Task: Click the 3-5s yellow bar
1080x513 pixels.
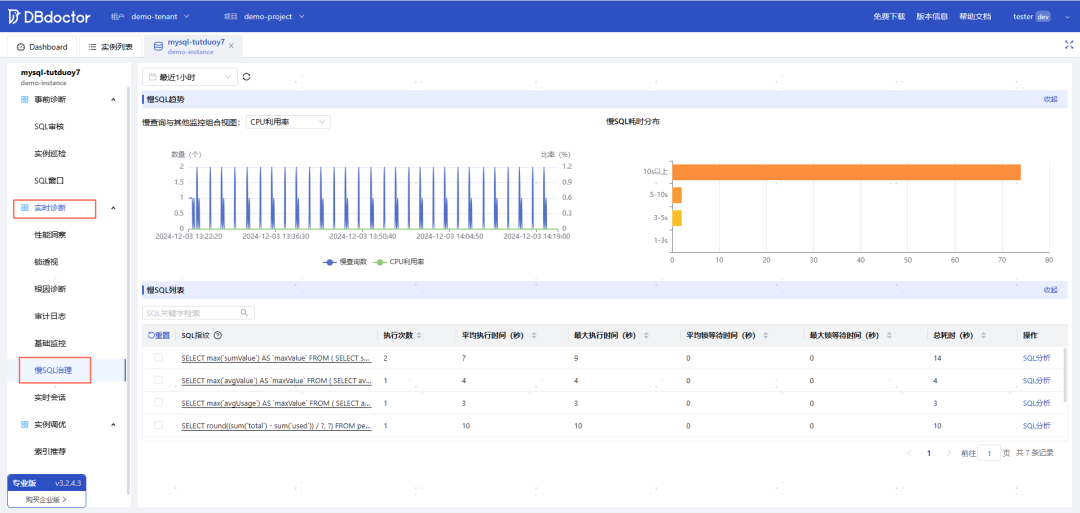Action: [677, 218]
